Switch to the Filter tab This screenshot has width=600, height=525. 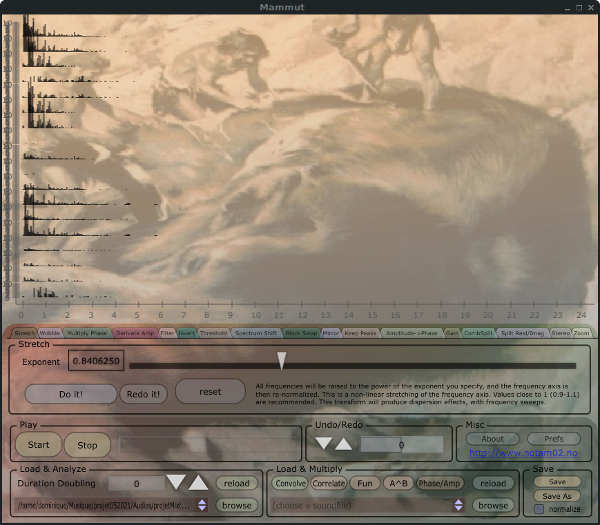point(167,333)
